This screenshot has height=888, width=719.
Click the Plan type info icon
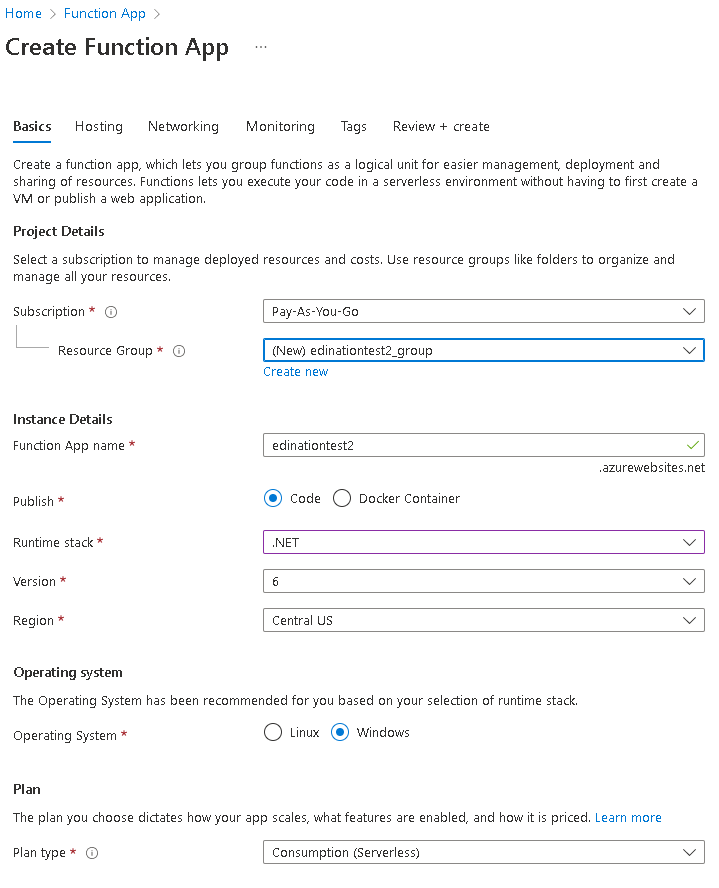click(90, 852)
